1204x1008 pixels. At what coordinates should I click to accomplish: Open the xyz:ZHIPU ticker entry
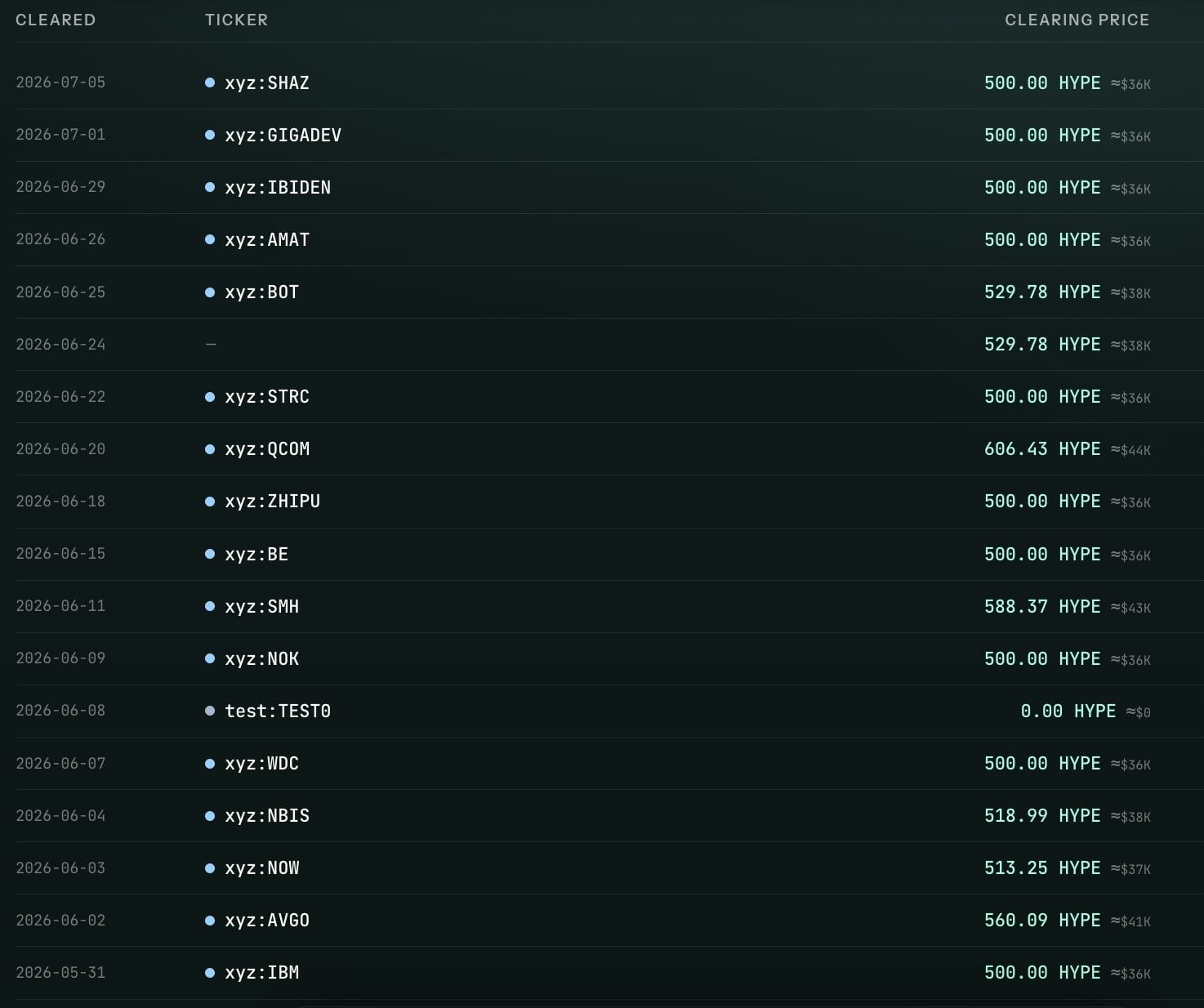(272, 502)
